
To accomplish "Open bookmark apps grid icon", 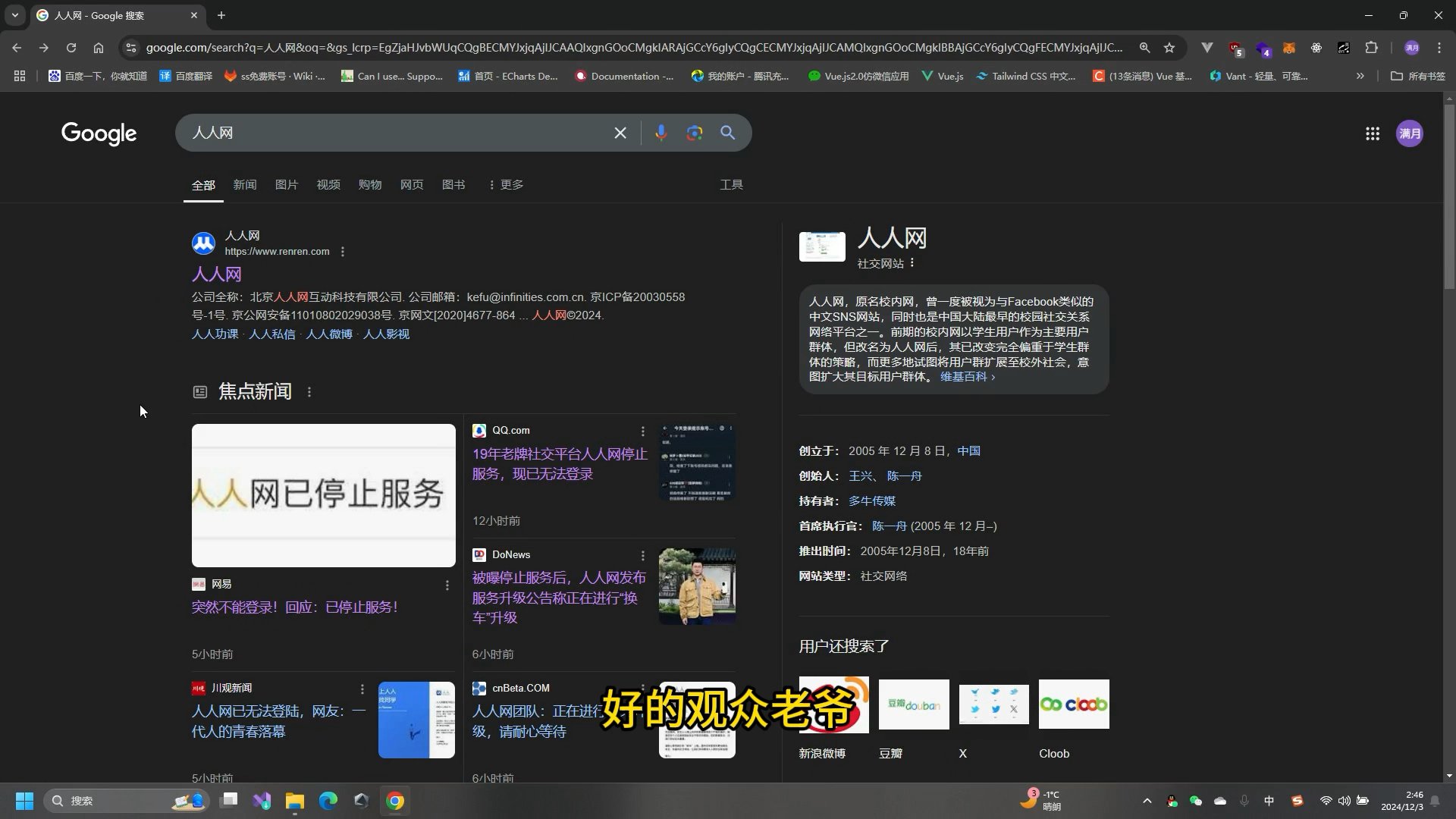I will point(20,76).
